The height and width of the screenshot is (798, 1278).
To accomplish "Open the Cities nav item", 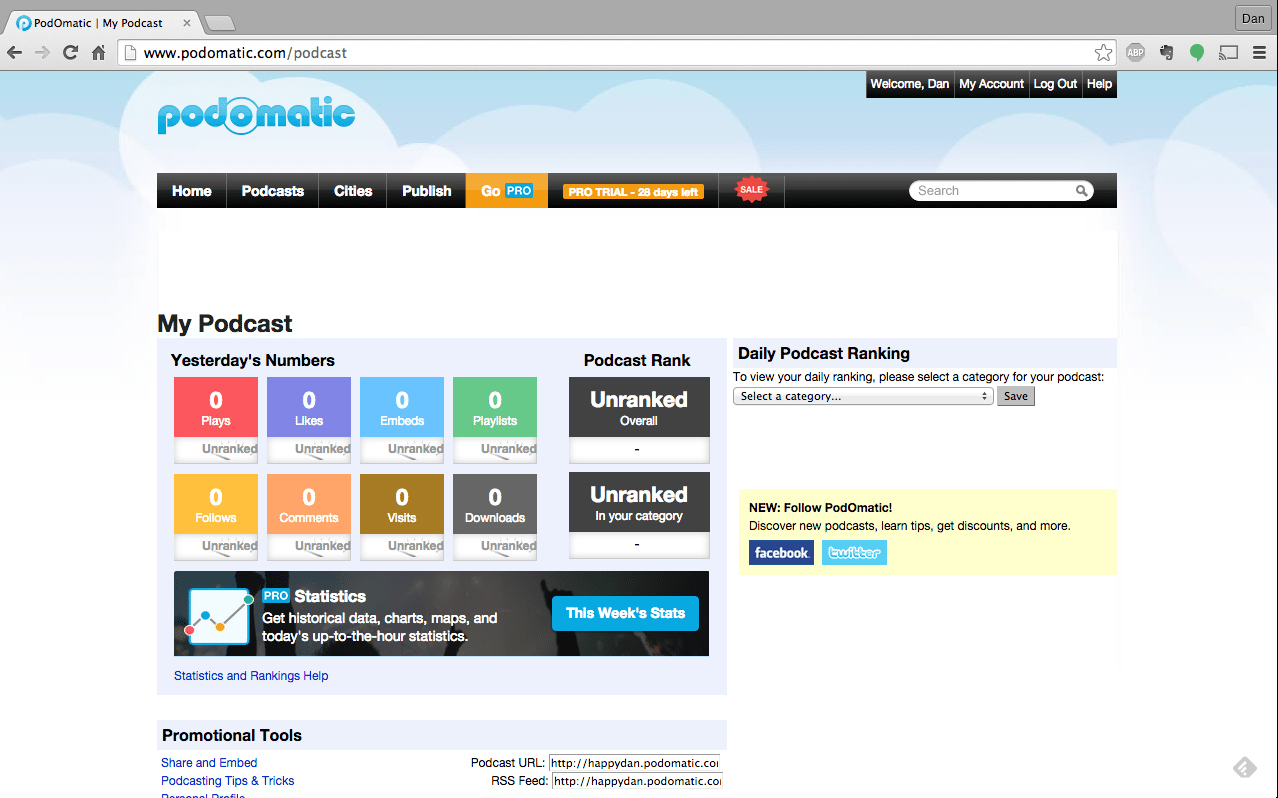I will 353,191.
